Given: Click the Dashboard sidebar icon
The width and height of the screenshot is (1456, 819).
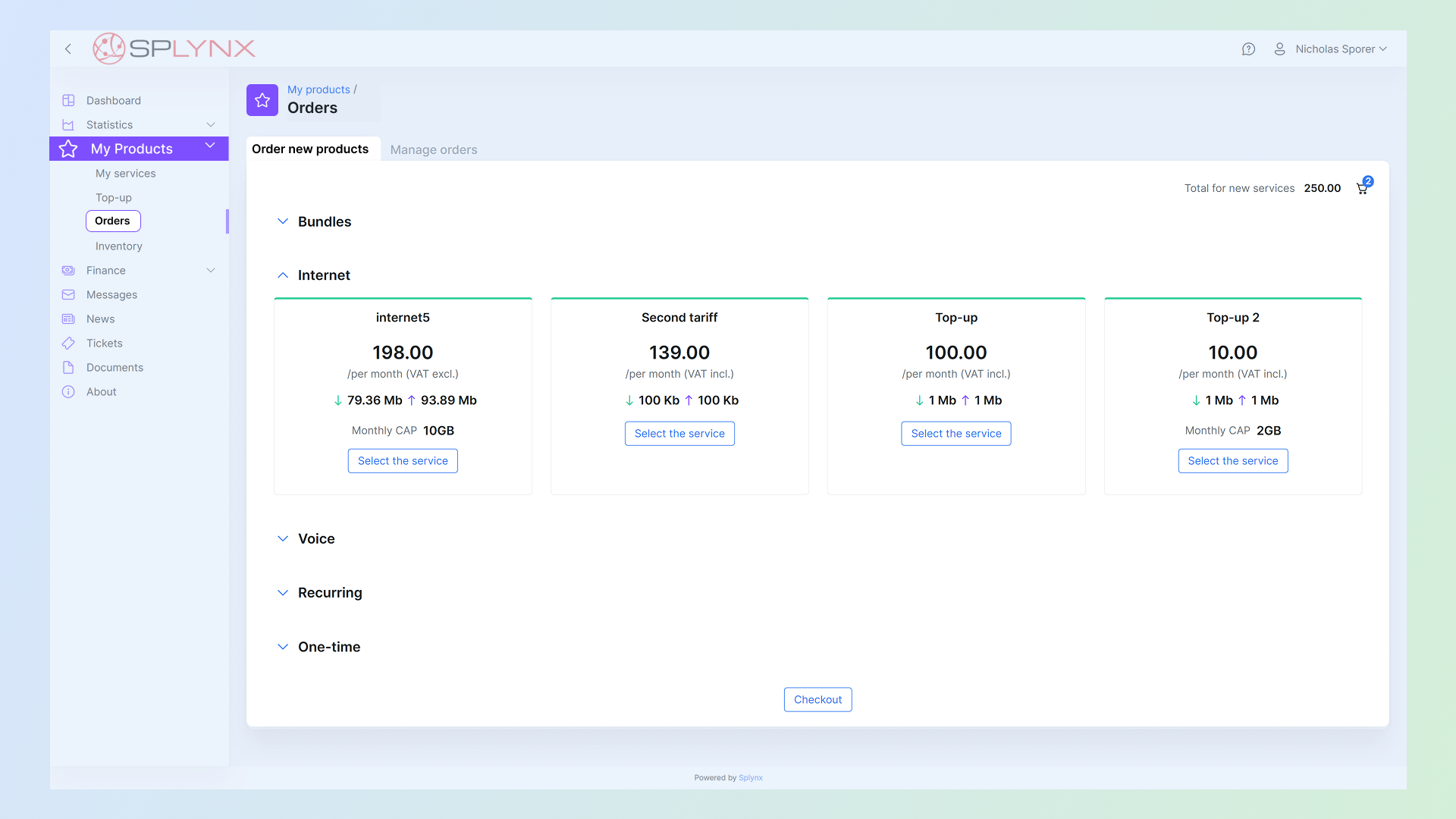Looking at the screenshot, I should click(68, 101).
